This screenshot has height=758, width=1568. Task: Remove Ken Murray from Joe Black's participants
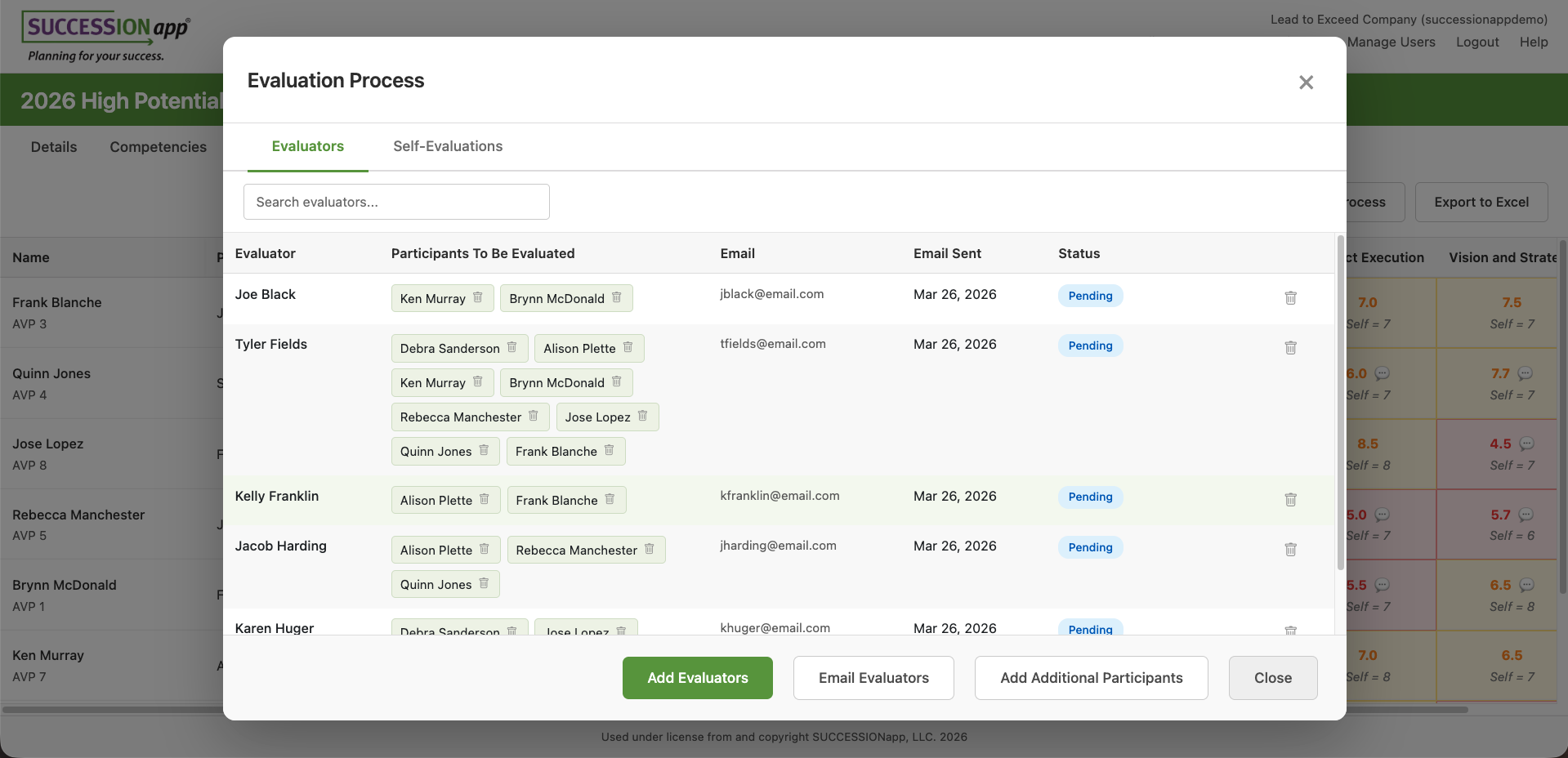coord(478,297)
